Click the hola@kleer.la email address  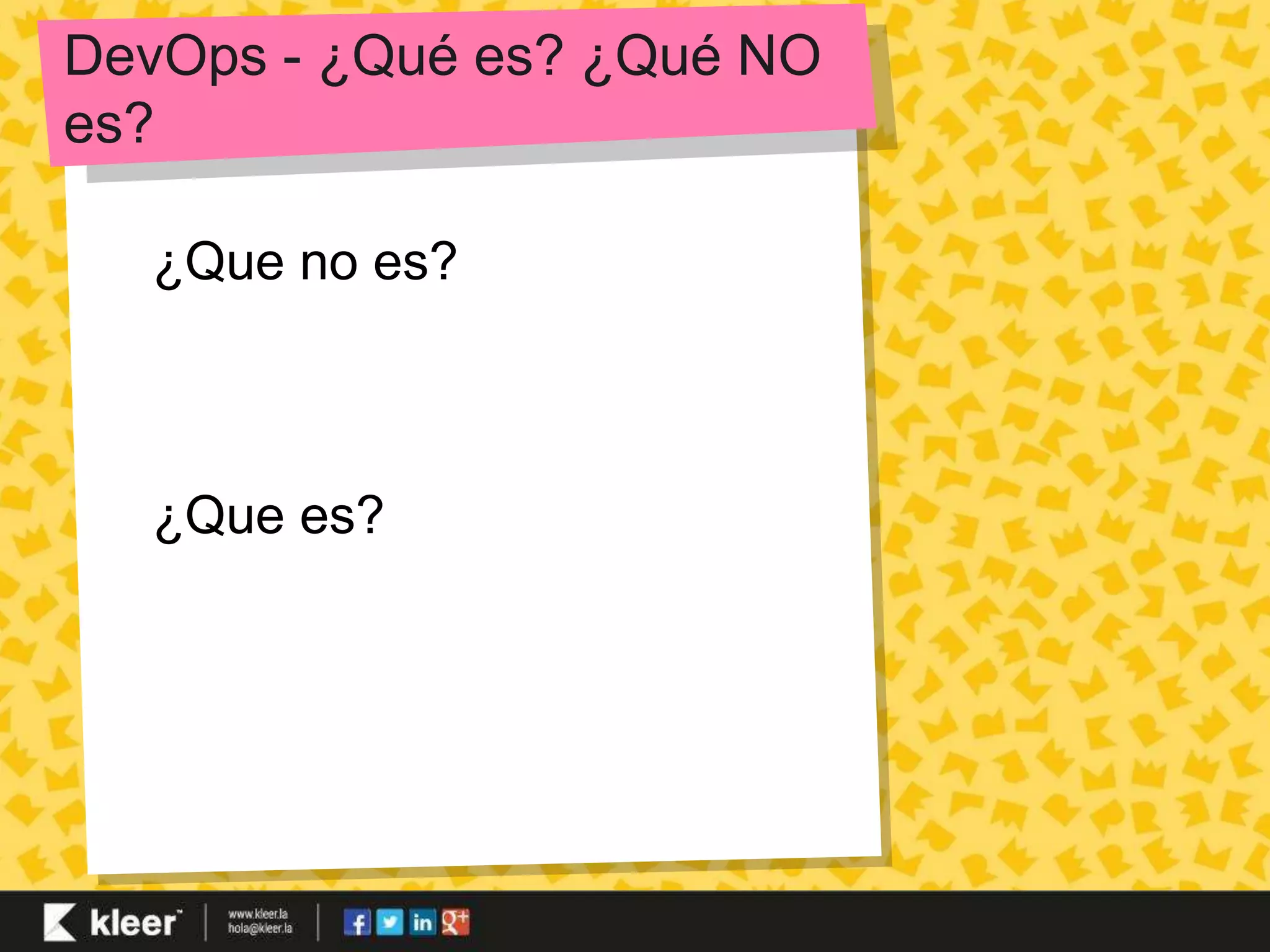tap(260, 928)
